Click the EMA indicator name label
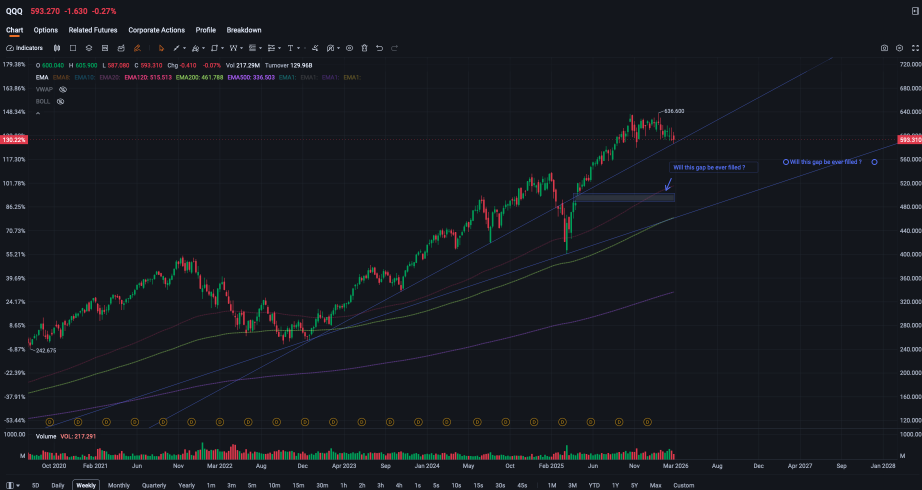 (x=42, y=77)
